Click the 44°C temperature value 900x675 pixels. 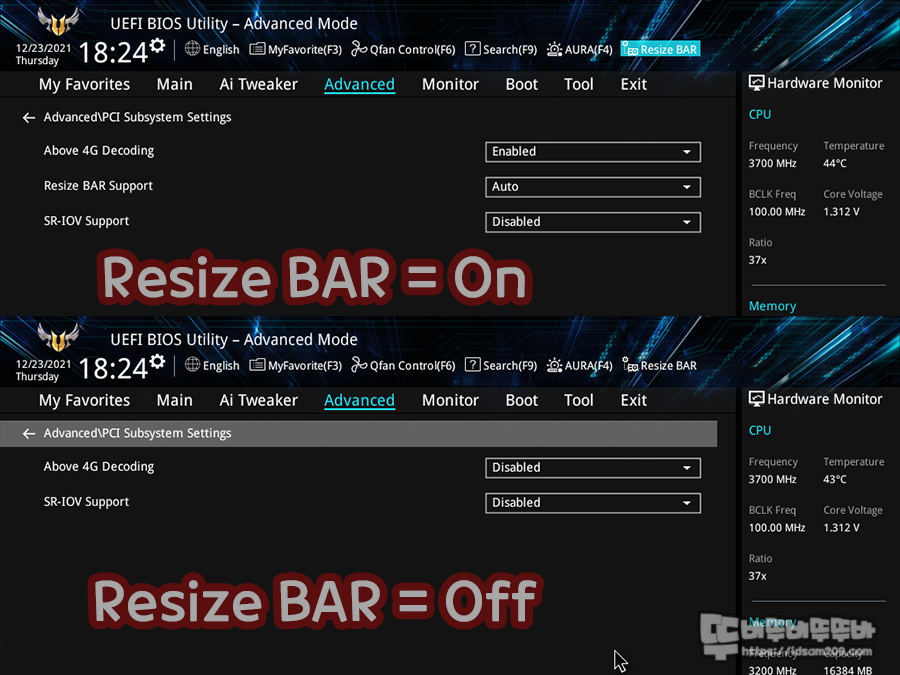835,164
